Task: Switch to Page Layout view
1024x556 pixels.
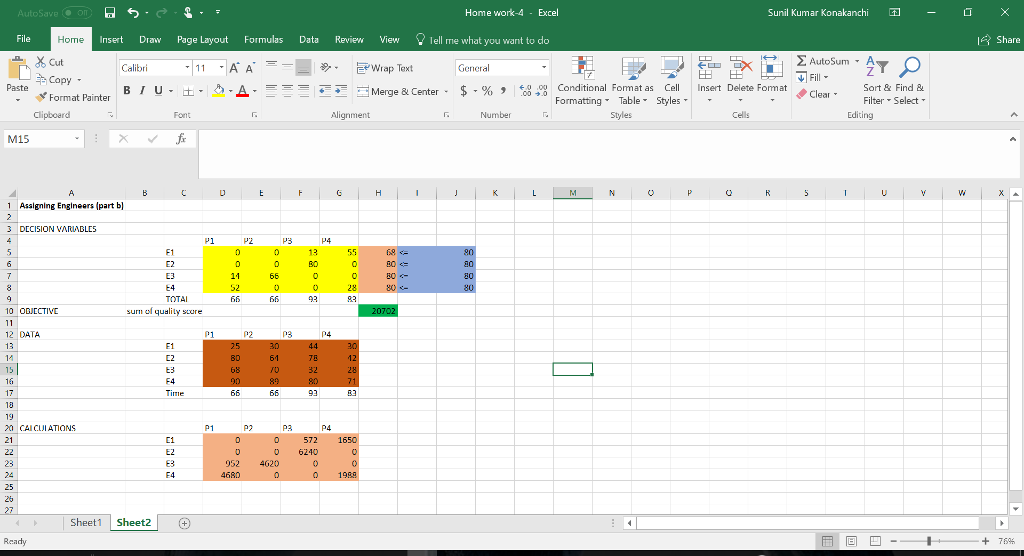Action: [x=851, y=541]
